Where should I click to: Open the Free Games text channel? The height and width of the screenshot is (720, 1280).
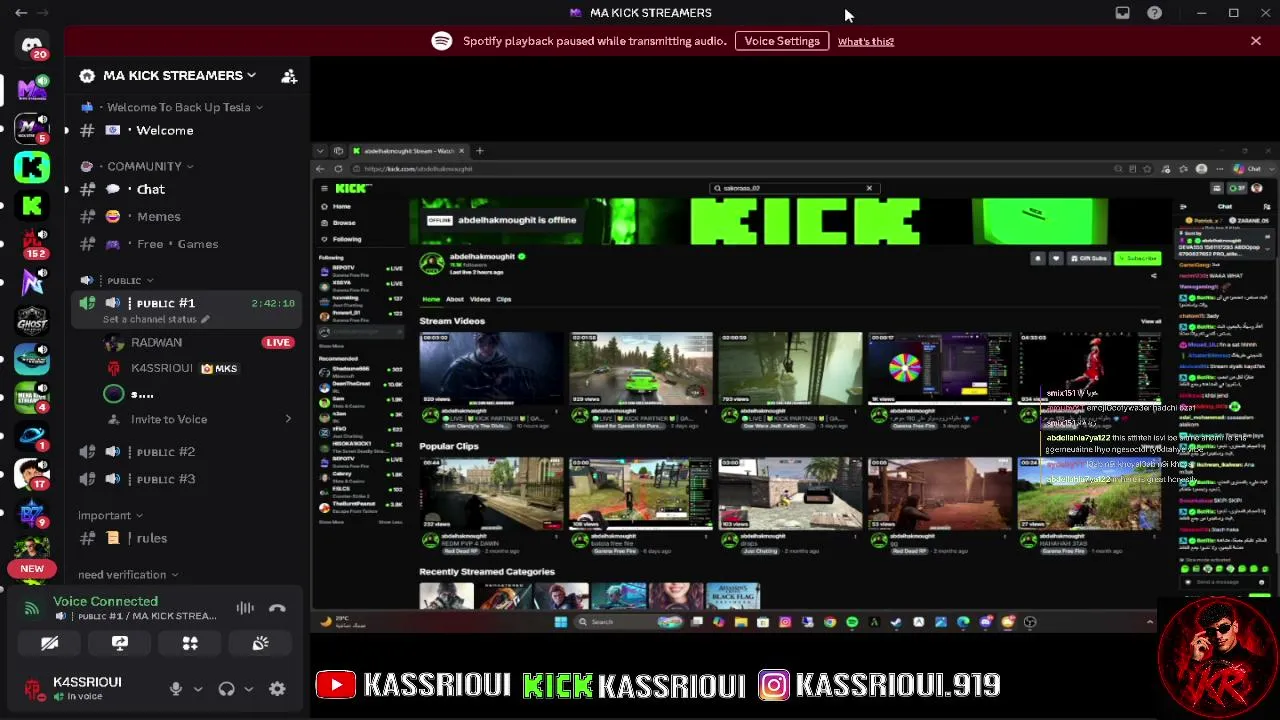pos(185,244)
